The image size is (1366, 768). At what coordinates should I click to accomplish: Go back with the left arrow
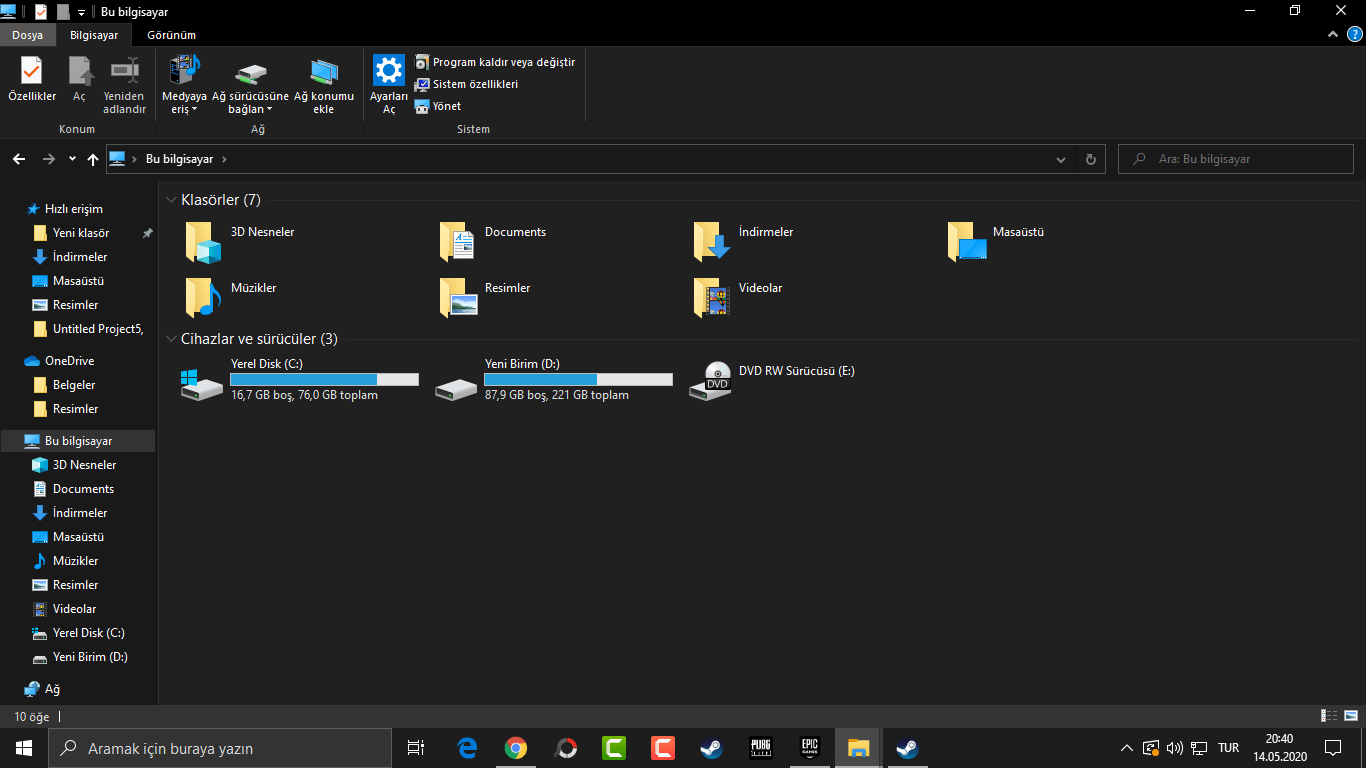[x=19, y=159]
